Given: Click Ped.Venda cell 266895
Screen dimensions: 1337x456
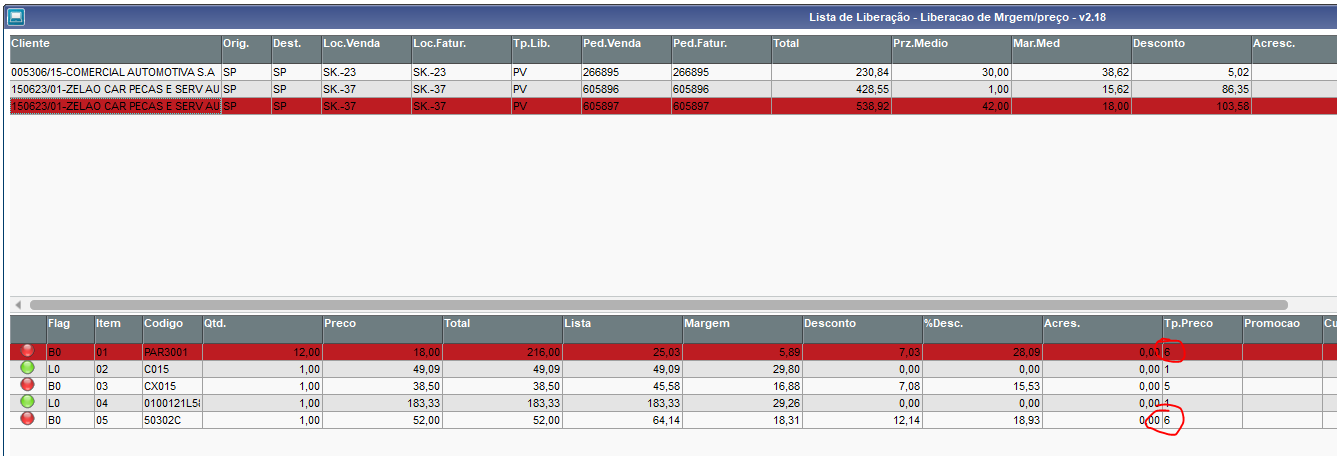Looking at the screenshot, I should pyautogui.click(x=626, y=73).
